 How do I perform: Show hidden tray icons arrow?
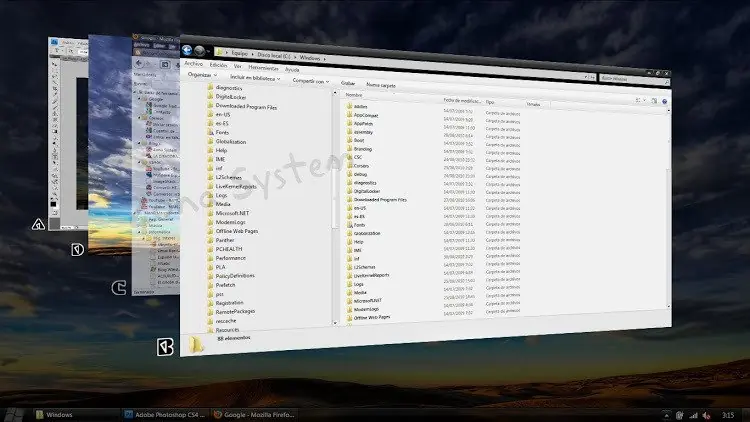666,415
